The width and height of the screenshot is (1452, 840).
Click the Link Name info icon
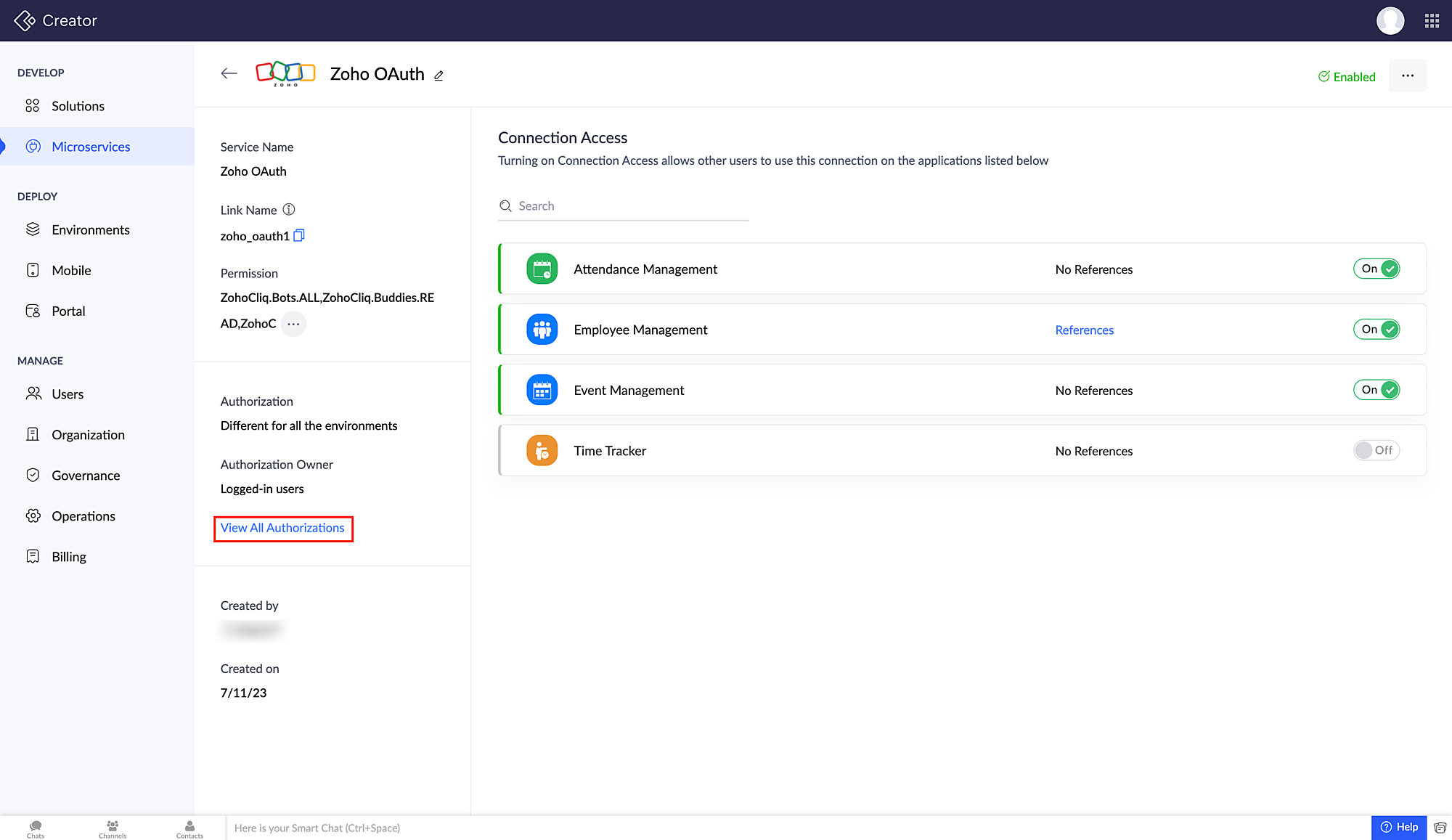tap(289, 210)
